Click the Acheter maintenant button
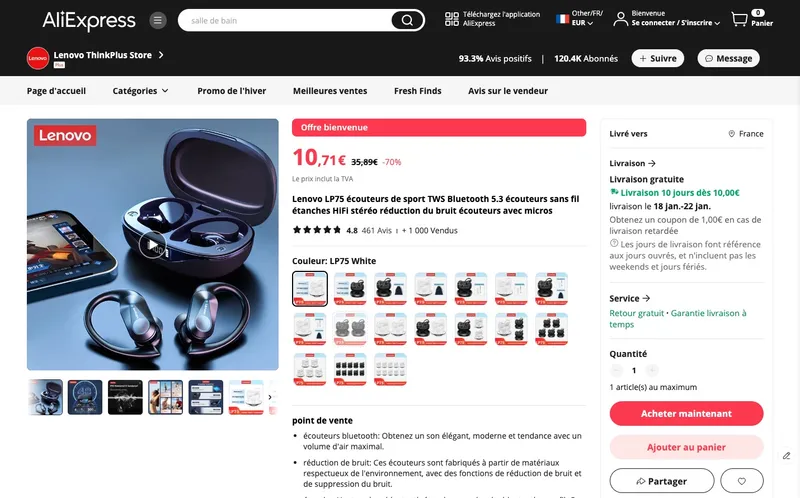 coord(686,414)
